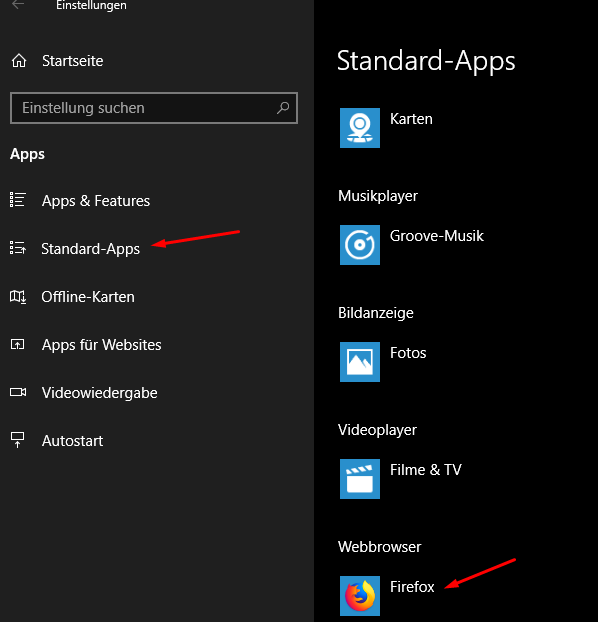
Task: Click the Firefox browser icon
Action: point(360,596)
